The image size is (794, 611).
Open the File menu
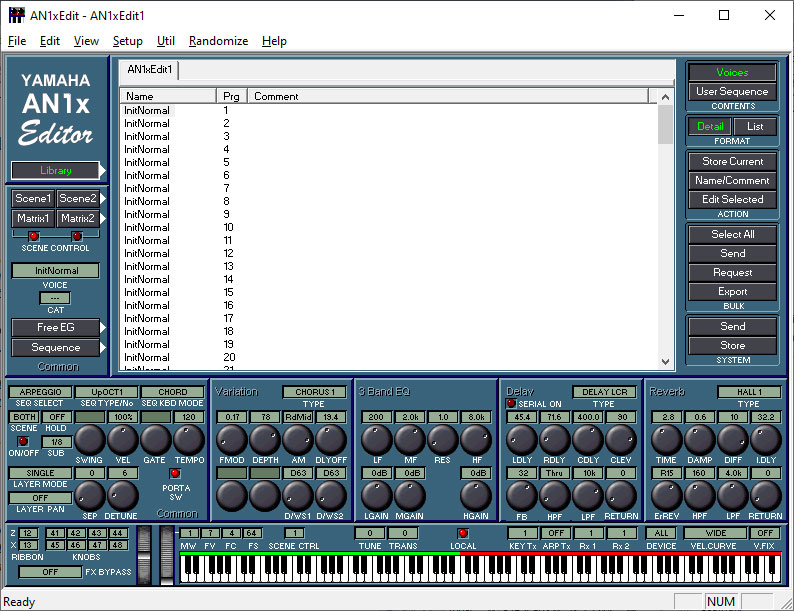tap(17, 41)
